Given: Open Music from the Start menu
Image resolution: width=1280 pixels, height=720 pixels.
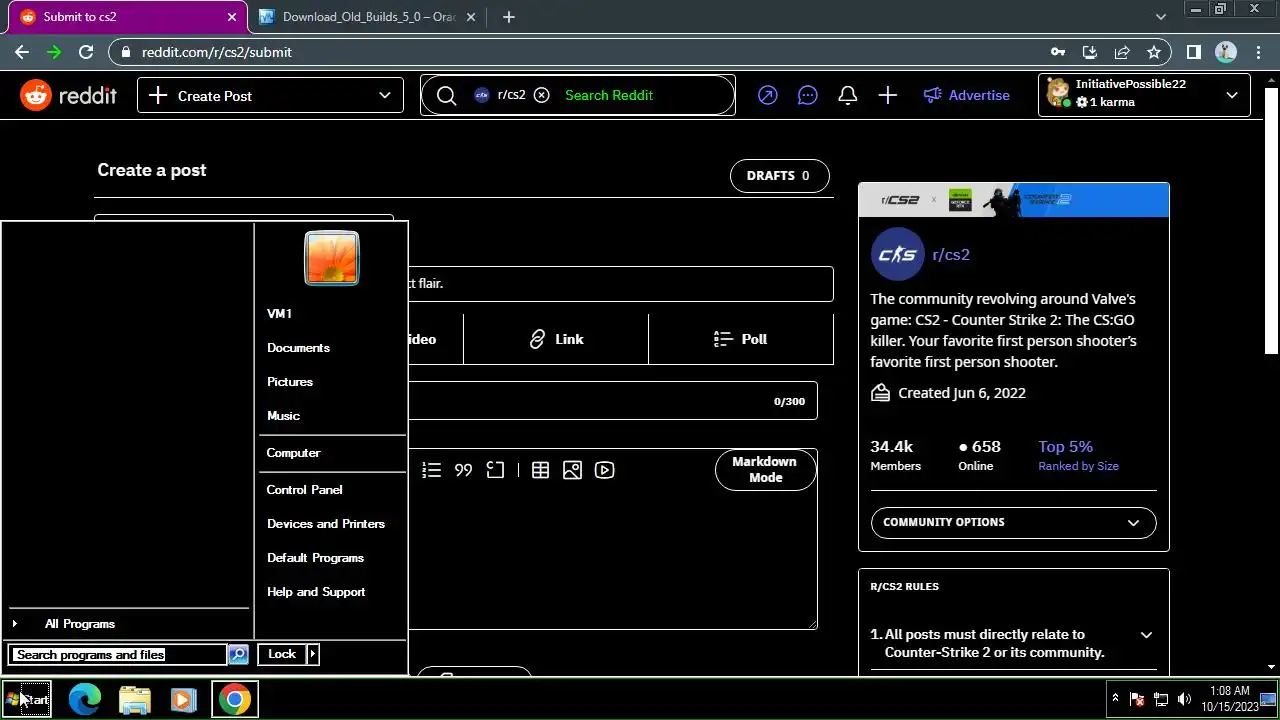Looking at the screenshot, I should (283, 415).
